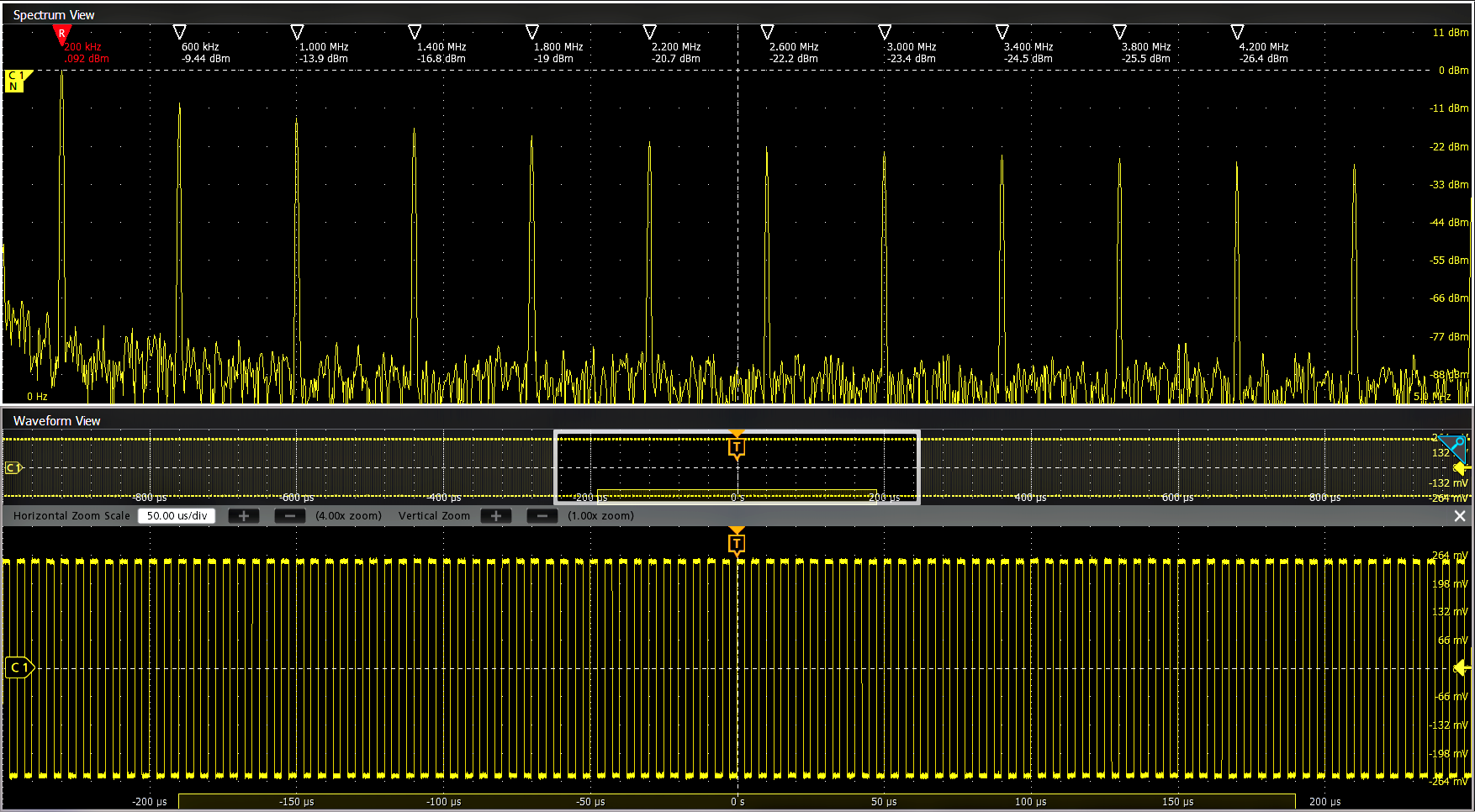
Task: Click the orange T trigger icon above zoomed waveform
Action: tap(737, 542)
